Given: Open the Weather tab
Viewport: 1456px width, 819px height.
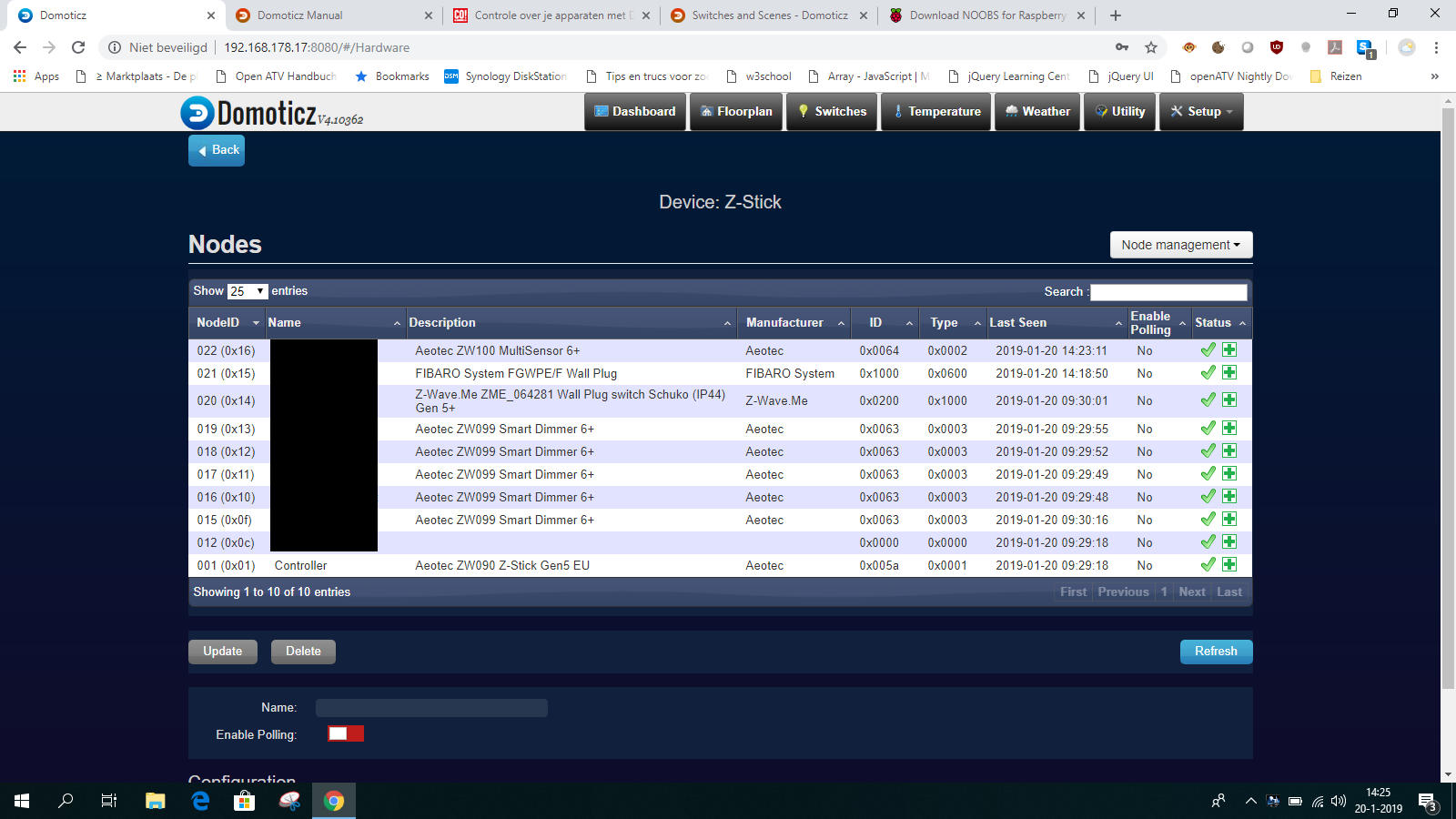Looking at the screenshot, I should click(1037, 112).
